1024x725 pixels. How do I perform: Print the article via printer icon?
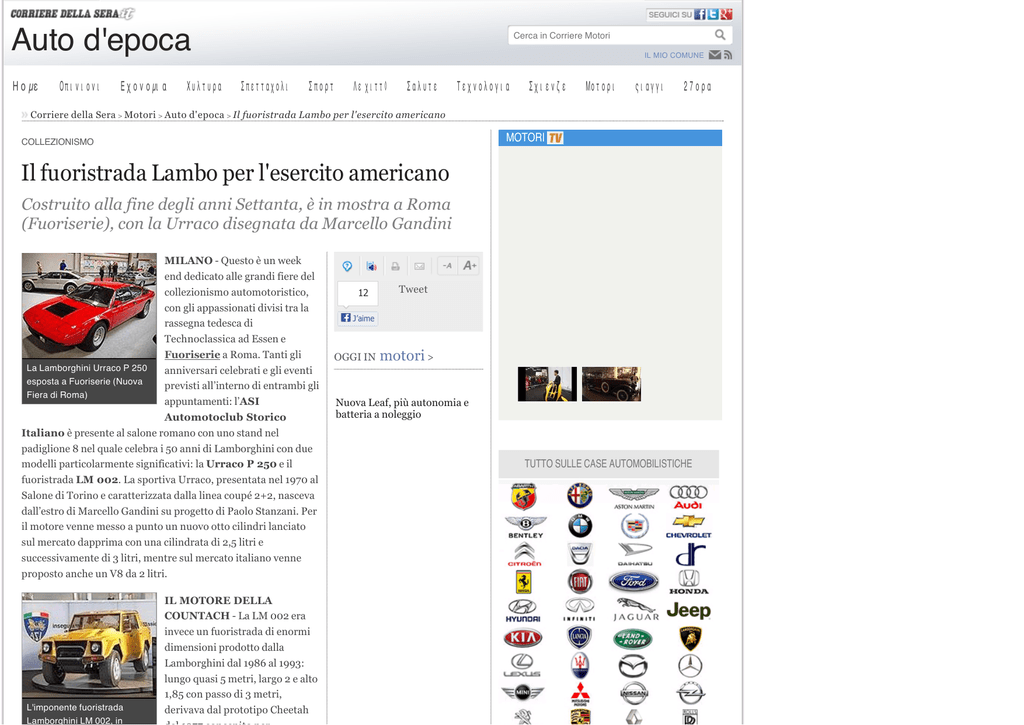395,266
